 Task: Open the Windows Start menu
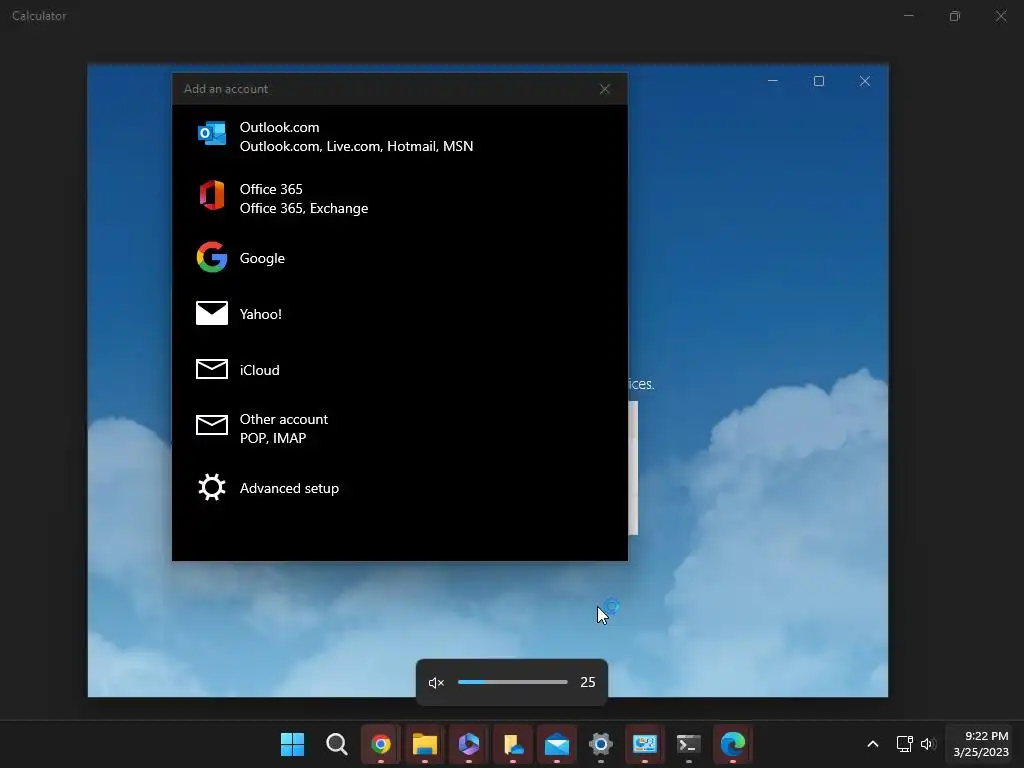click(293, 744)
